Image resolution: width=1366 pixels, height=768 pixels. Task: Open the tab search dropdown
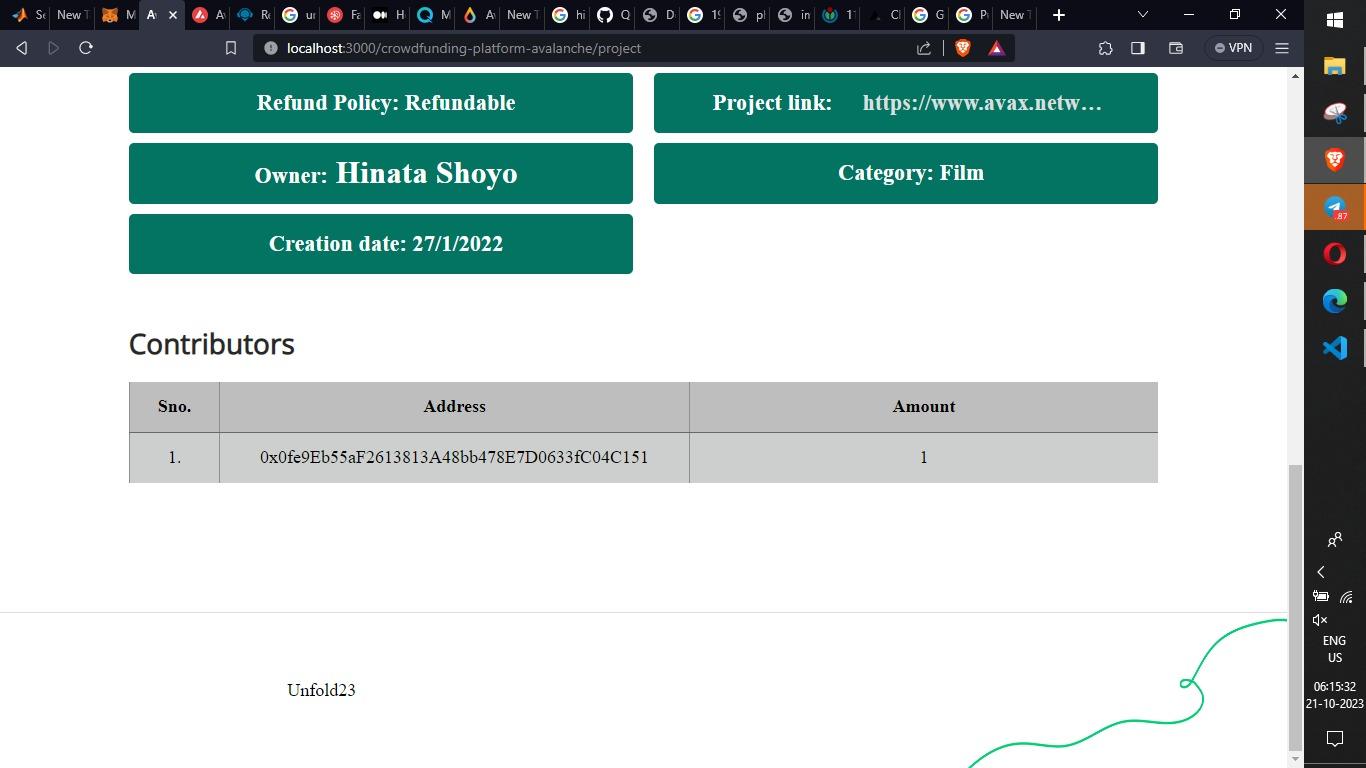tap(1143, 15)
